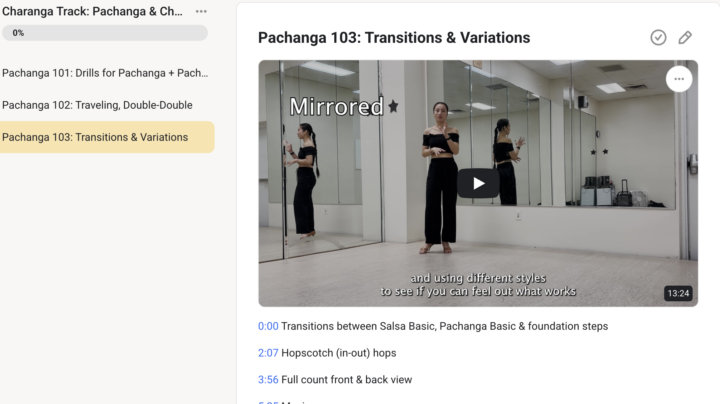Edit lesson using the pencil icon
Screen dimensions: 720x404
(x=685, y=38)
